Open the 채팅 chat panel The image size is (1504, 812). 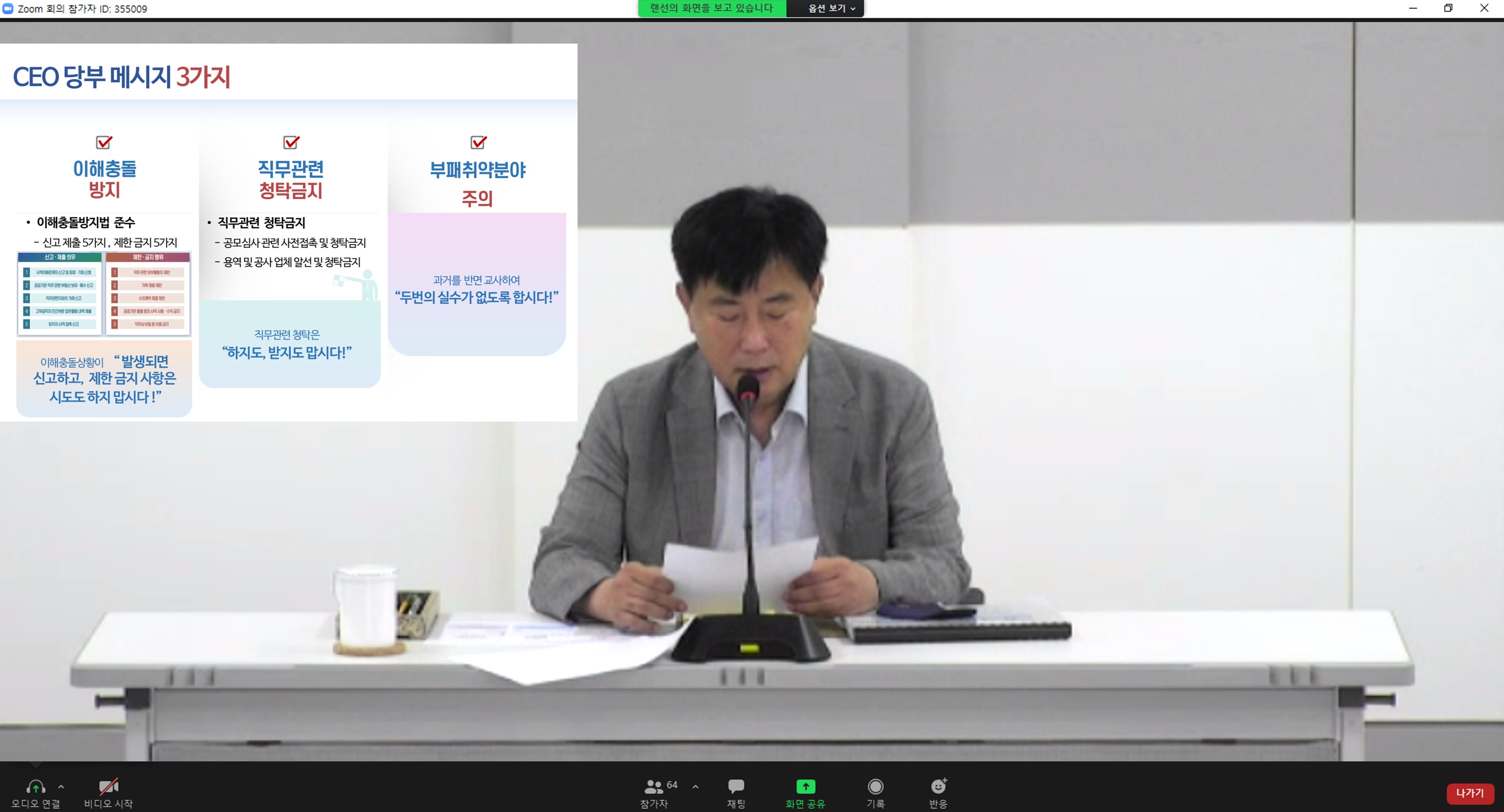click(x=735, y=793)
